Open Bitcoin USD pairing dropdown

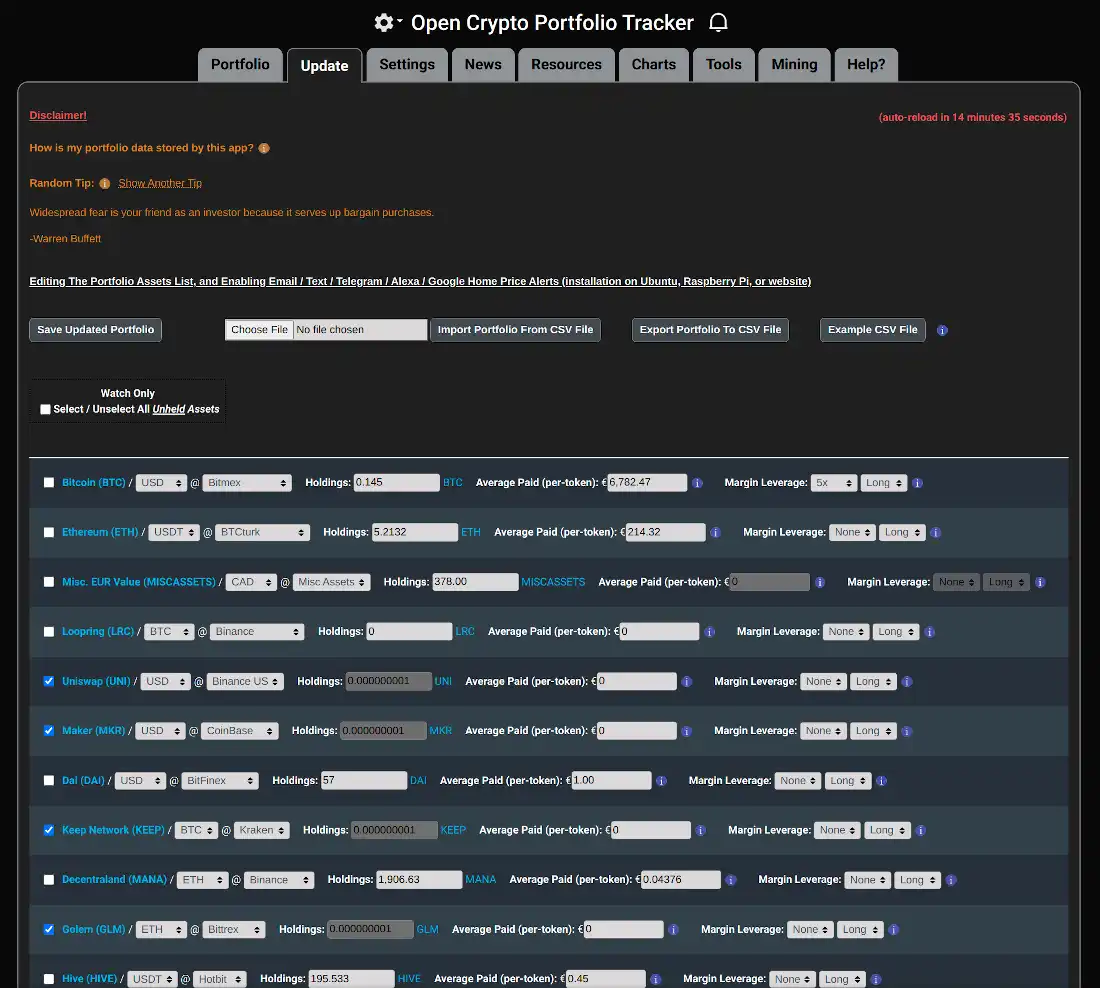[161, 483]
